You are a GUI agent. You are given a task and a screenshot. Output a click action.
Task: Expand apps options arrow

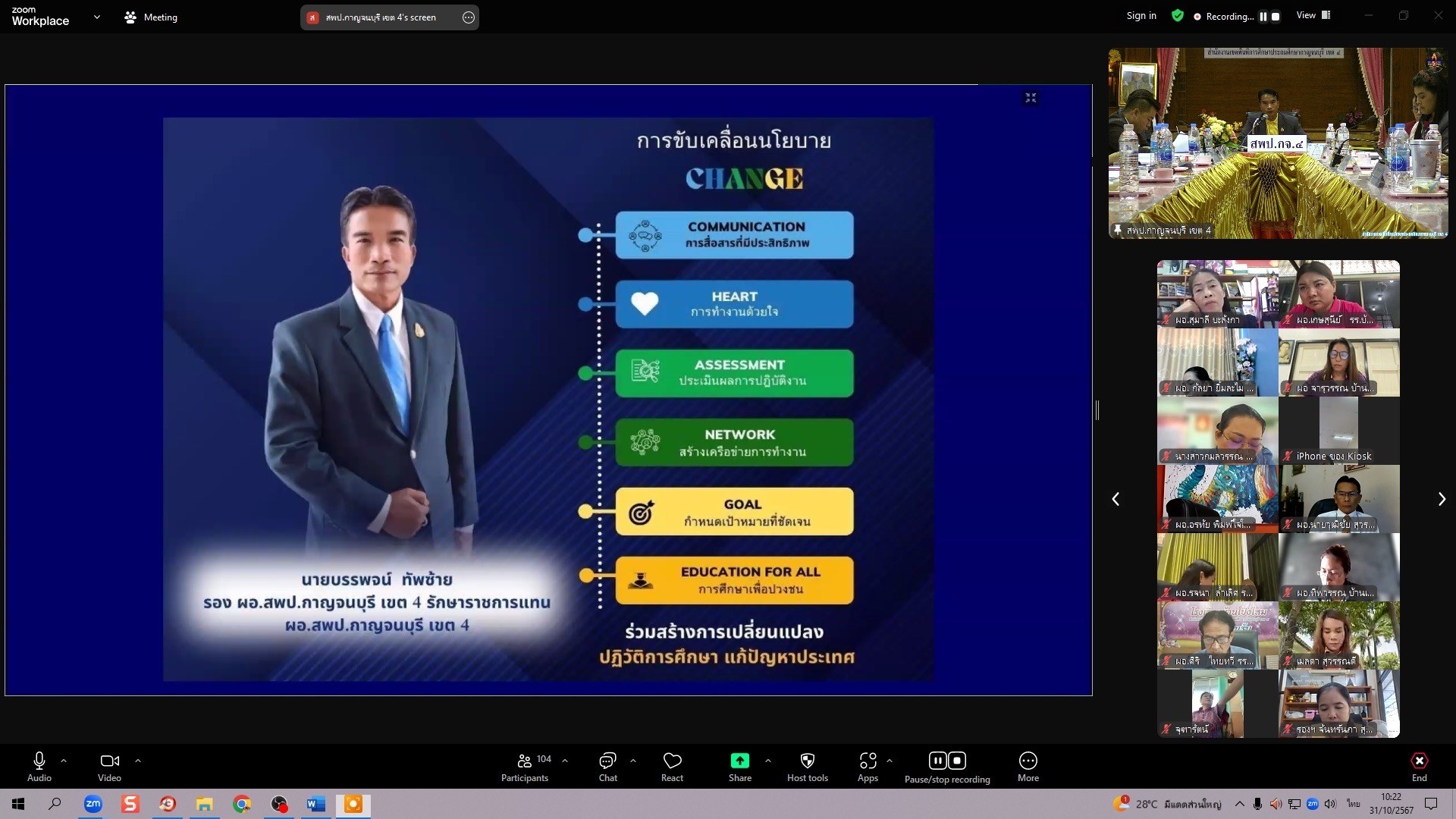coord(890,760)
